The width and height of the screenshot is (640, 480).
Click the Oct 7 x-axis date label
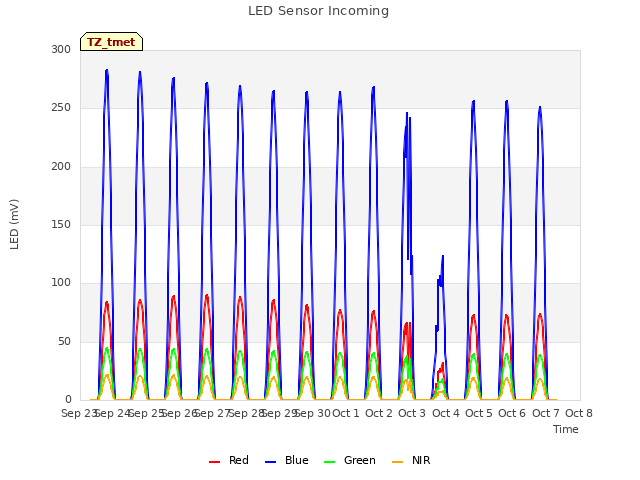pos(546,413)
